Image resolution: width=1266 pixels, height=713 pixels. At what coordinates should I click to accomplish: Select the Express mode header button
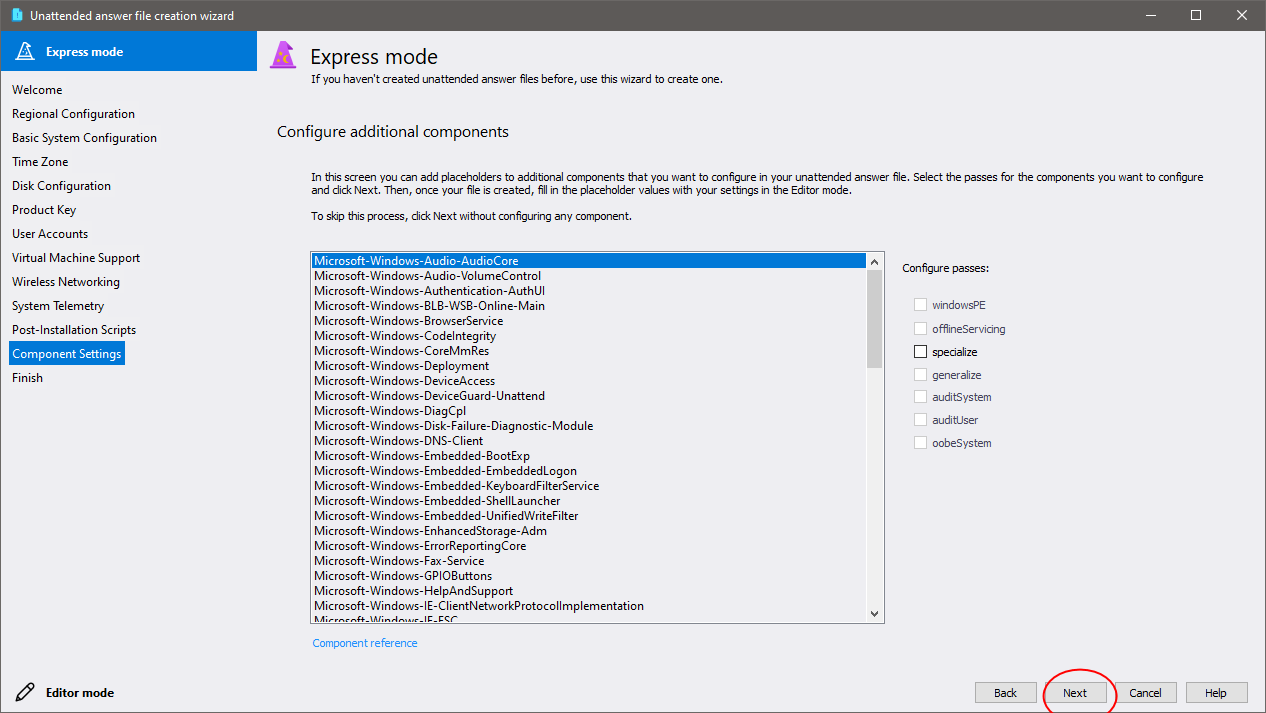click(128, 51)
